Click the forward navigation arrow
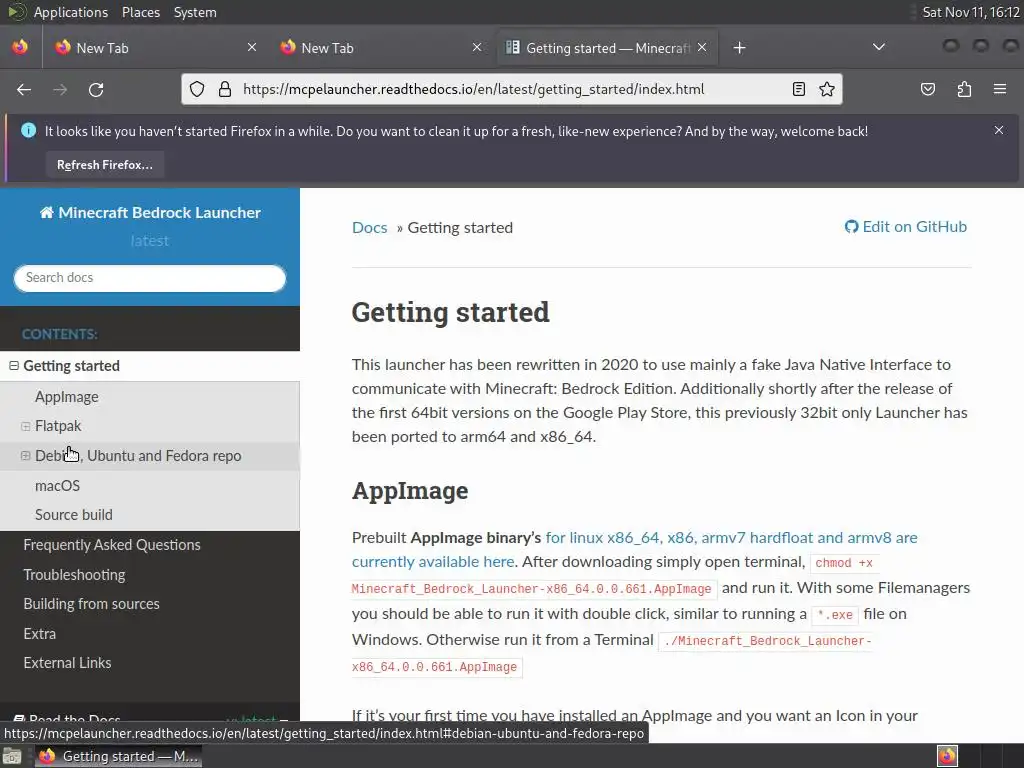1024x768 pixels. [x=60, y=89]
